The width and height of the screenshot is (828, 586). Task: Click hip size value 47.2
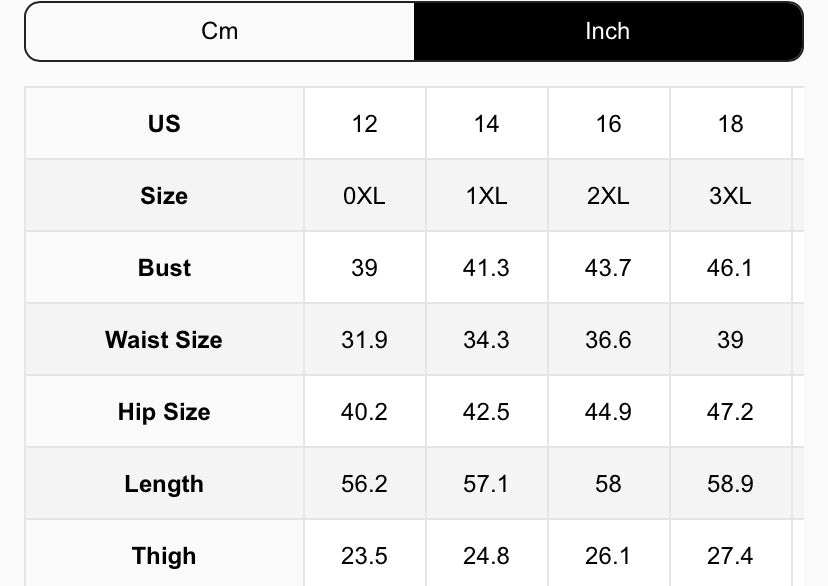(x=730, y=411)
